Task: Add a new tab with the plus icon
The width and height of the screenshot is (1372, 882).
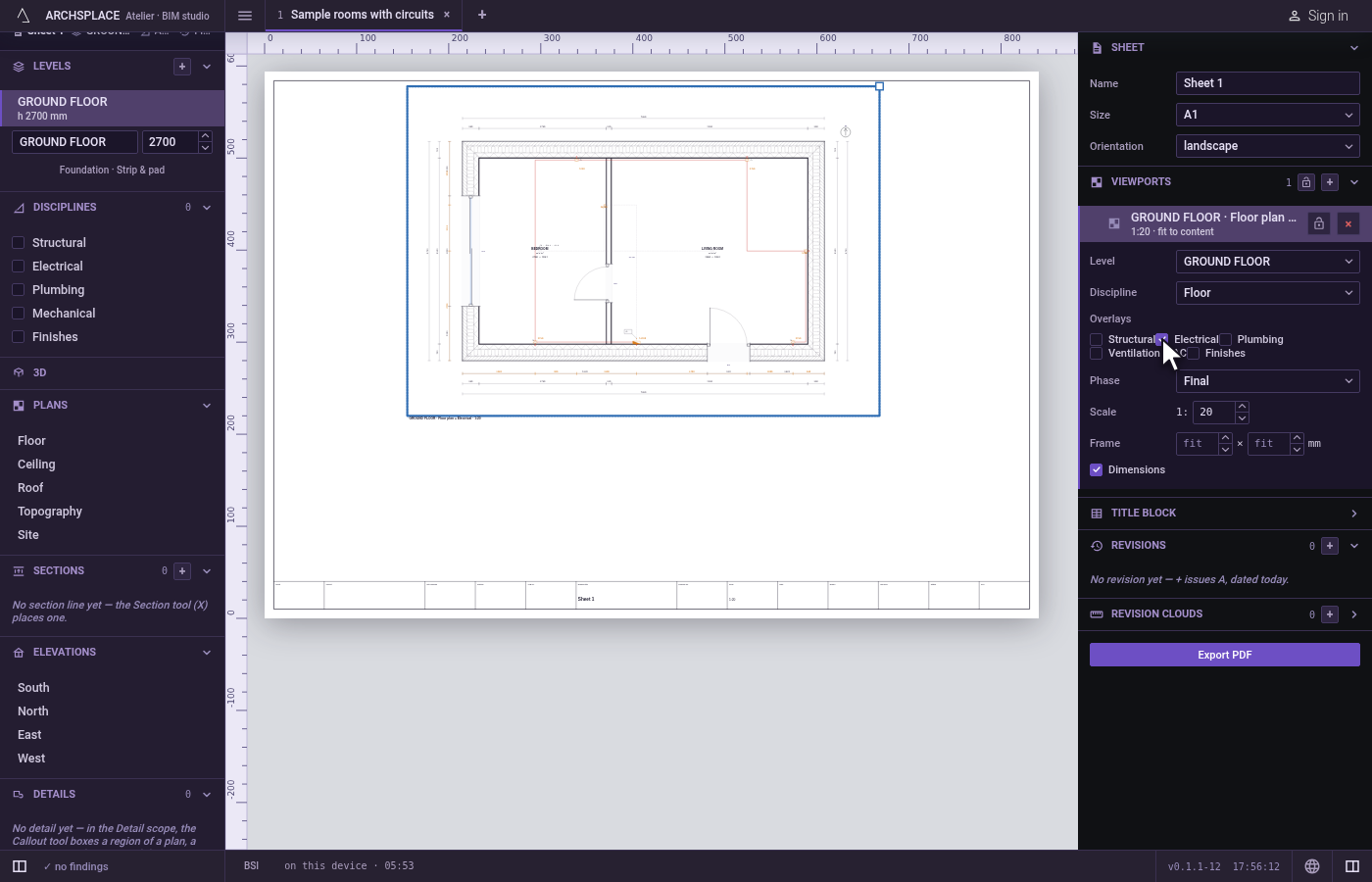Action: [x=482, y=15]
